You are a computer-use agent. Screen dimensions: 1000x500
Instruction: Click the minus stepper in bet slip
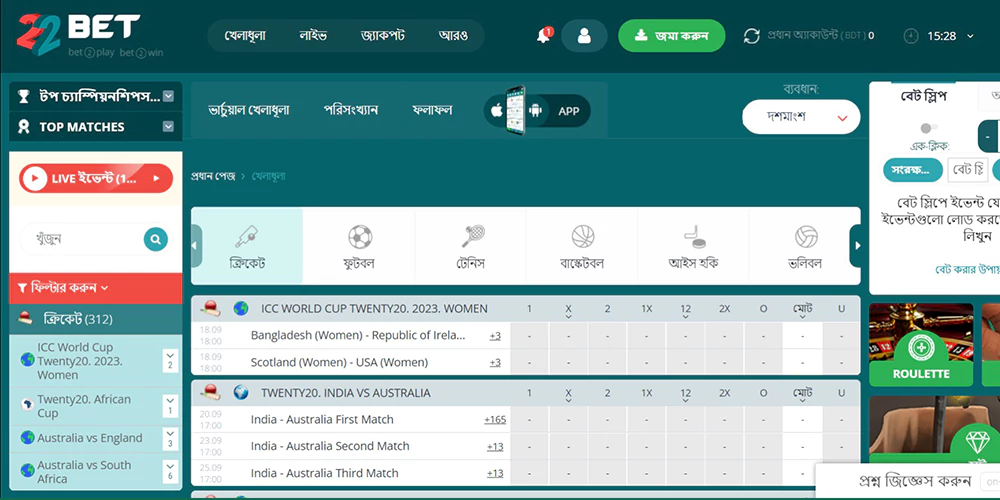tap(988, 136)
